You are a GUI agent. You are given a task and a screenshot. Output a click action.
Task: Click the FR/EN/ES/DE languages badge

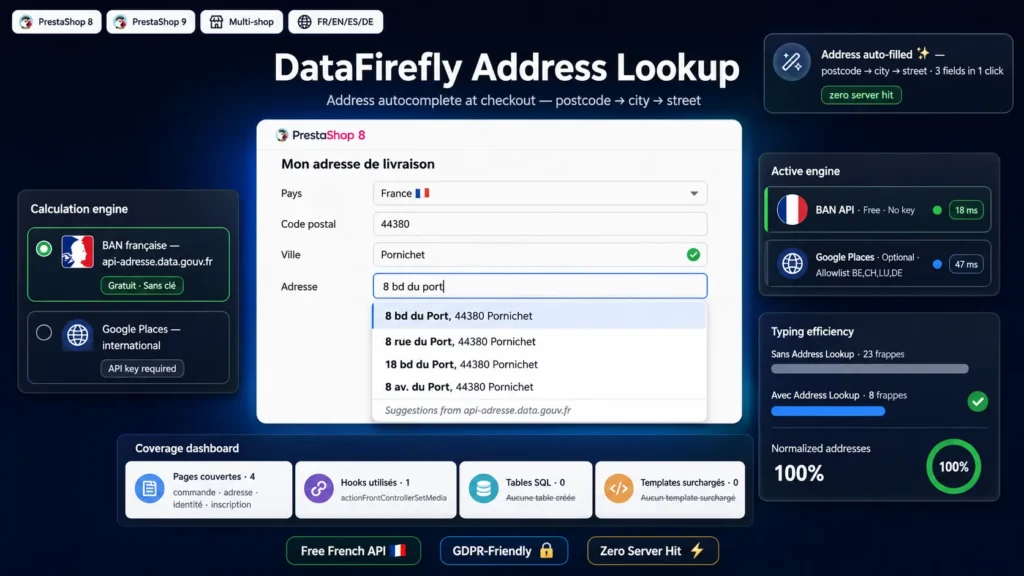click(x=336, y=22)
